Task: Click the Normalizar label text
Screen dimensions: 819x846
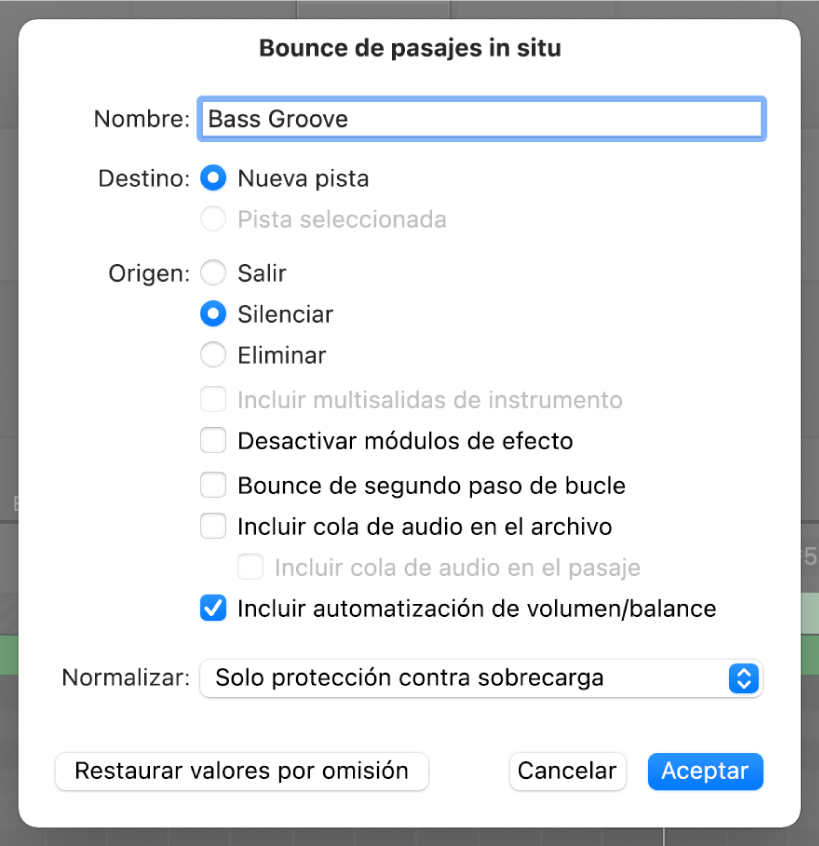Action: 125,678
